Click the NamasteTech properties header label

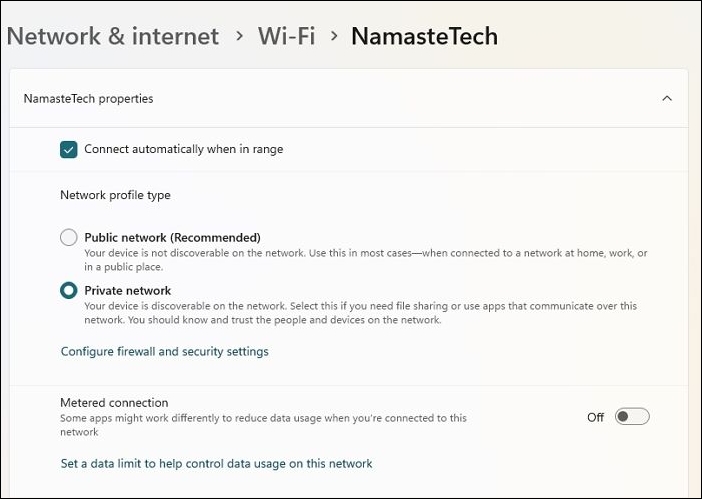click(x=88, y=99)
